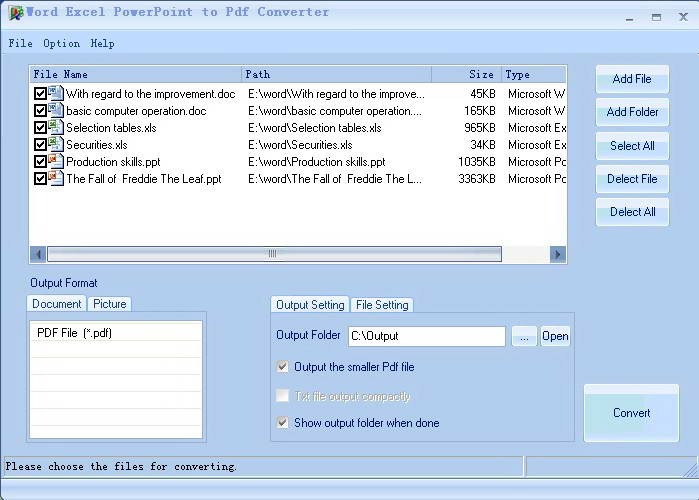Viewport: 699px width, 500px height.
Task: Click the Word icon beside basic computer operation.doc
Action: point(56,110)
